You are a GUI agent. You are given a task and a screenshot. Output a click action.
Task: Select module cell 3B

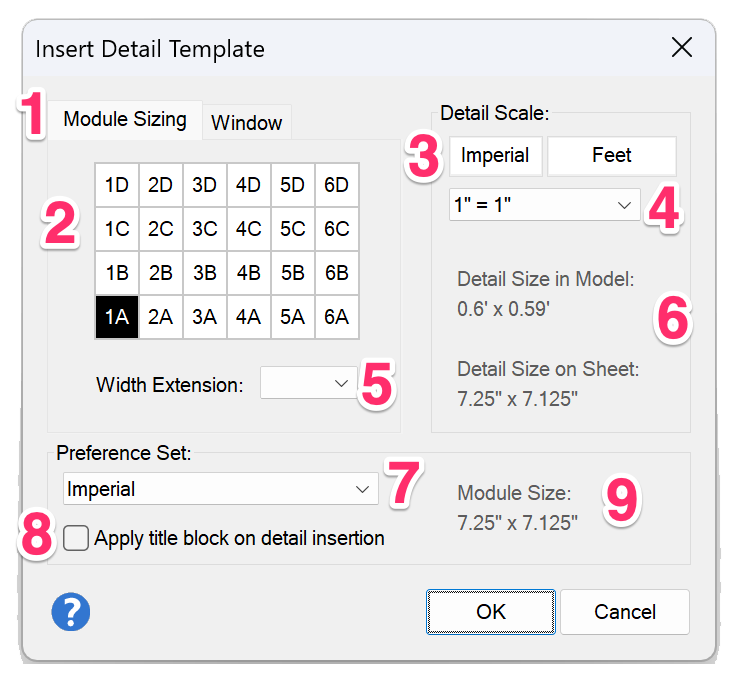(205, 273)
